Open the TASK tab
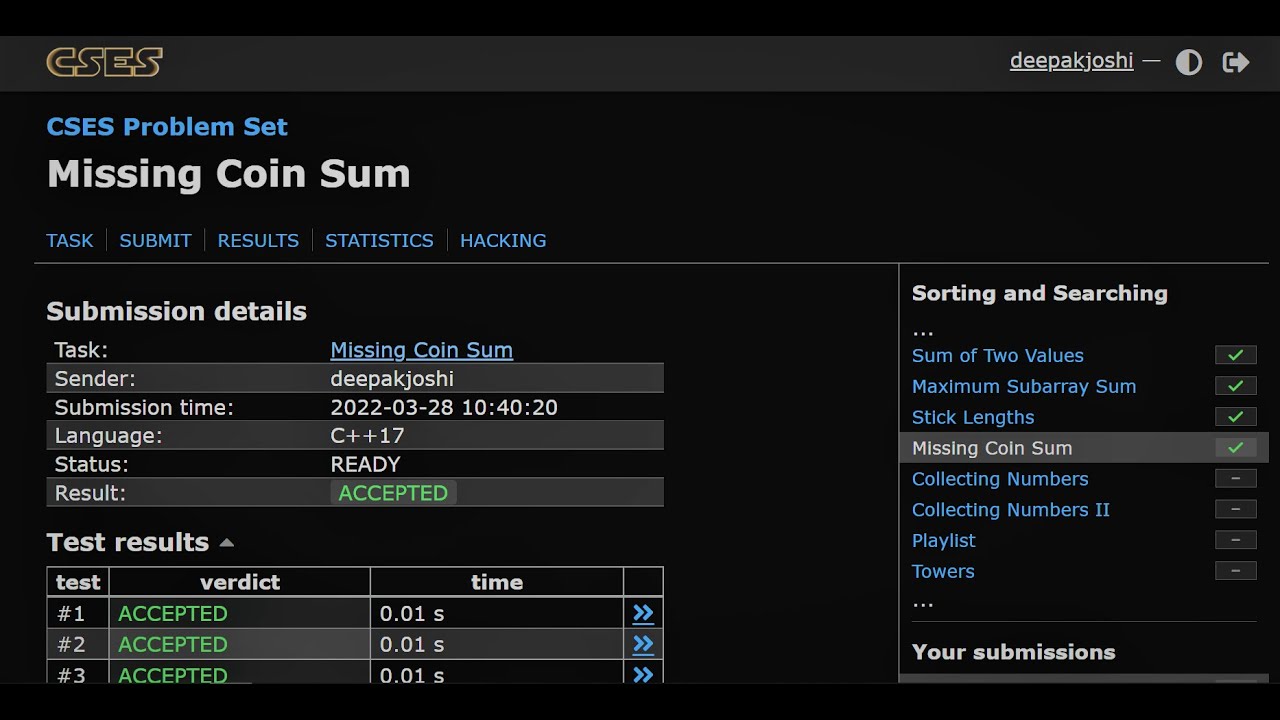Screen dimensions: 1280x720 coord(70,240)
